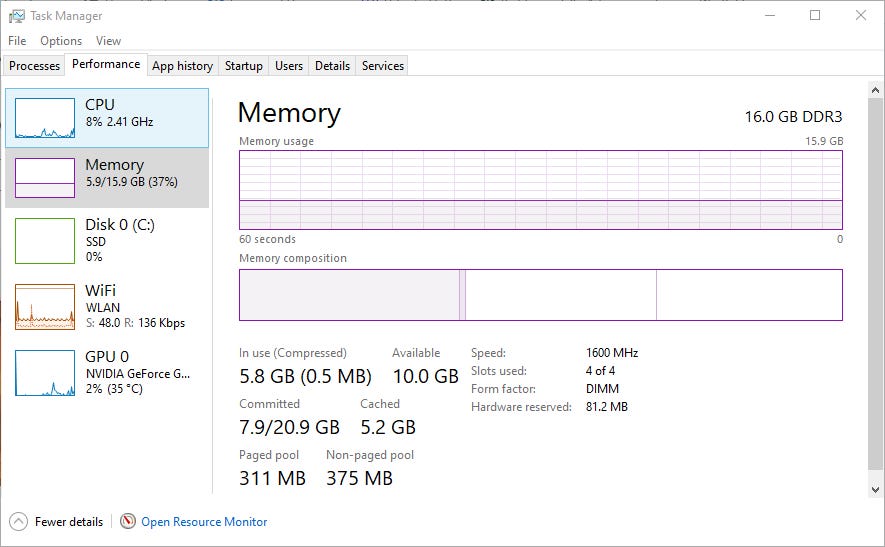
Task: Click the '311 MB' paged pool value
Action: [272, 478]
